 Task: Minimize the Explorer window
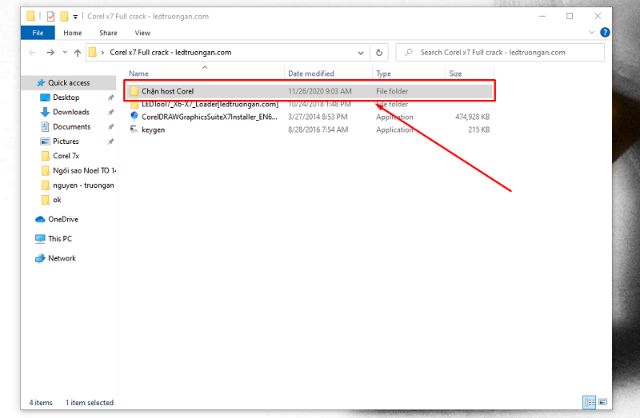pos(542,16)
